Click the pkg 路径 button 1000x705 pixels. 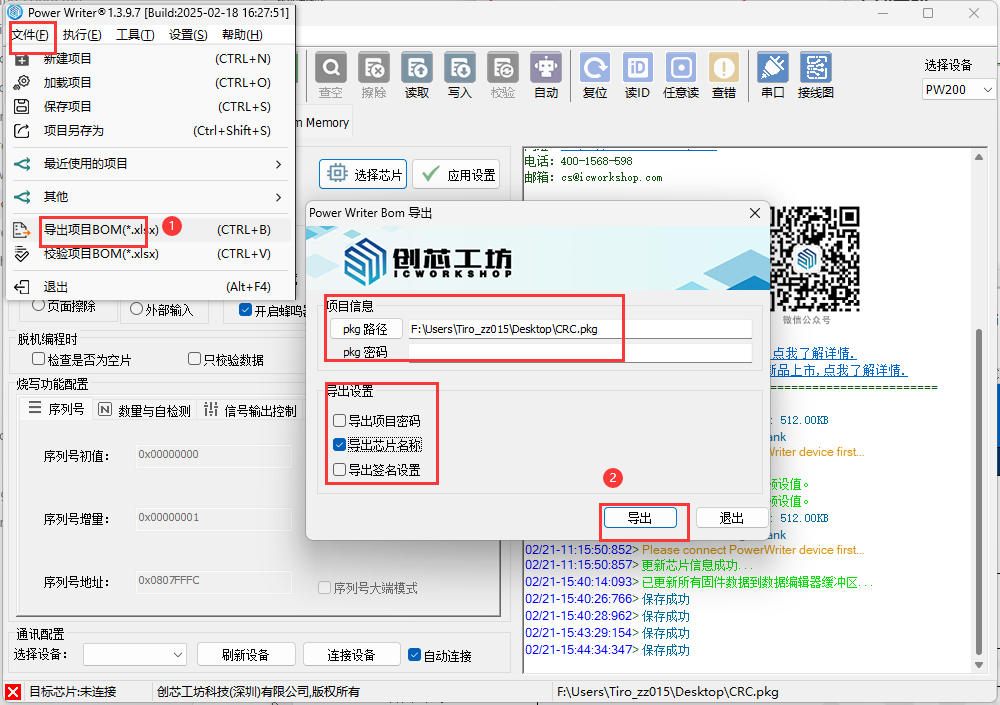[x=366, y=329]
